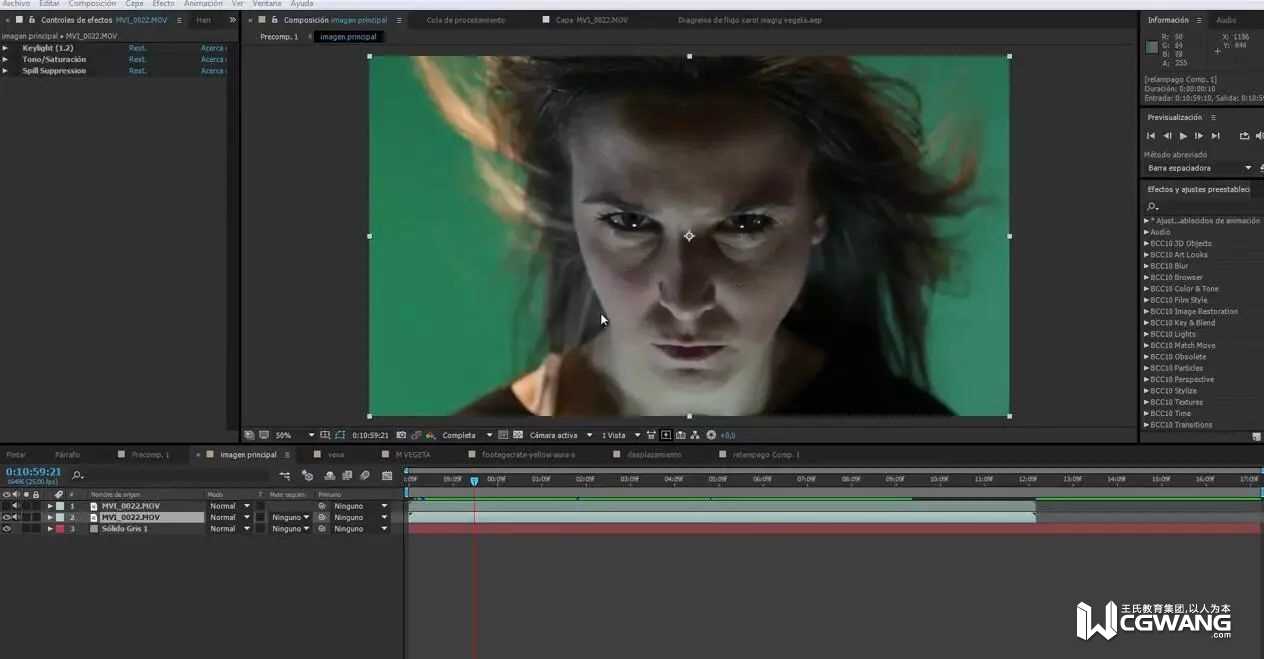Reset the Keylight (1.2) effect via Rest.
This screenshot has width=1264, height=659.
pyautogui.click(x=137, y=48)
